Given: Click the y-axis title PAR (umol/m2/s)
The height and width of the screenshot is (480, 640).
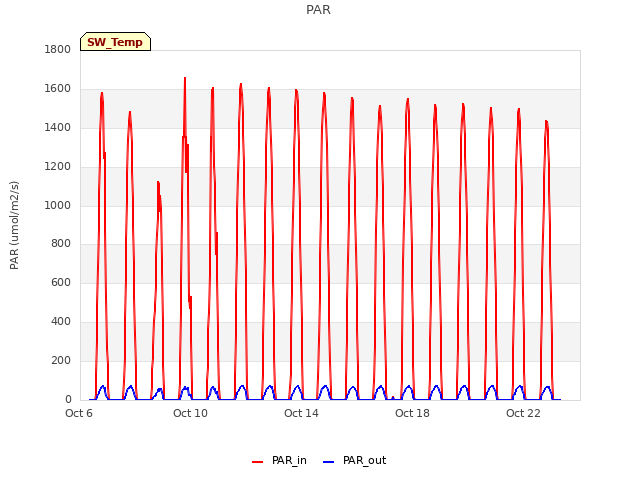Looking at the screenshot, I should click(14, 225).
